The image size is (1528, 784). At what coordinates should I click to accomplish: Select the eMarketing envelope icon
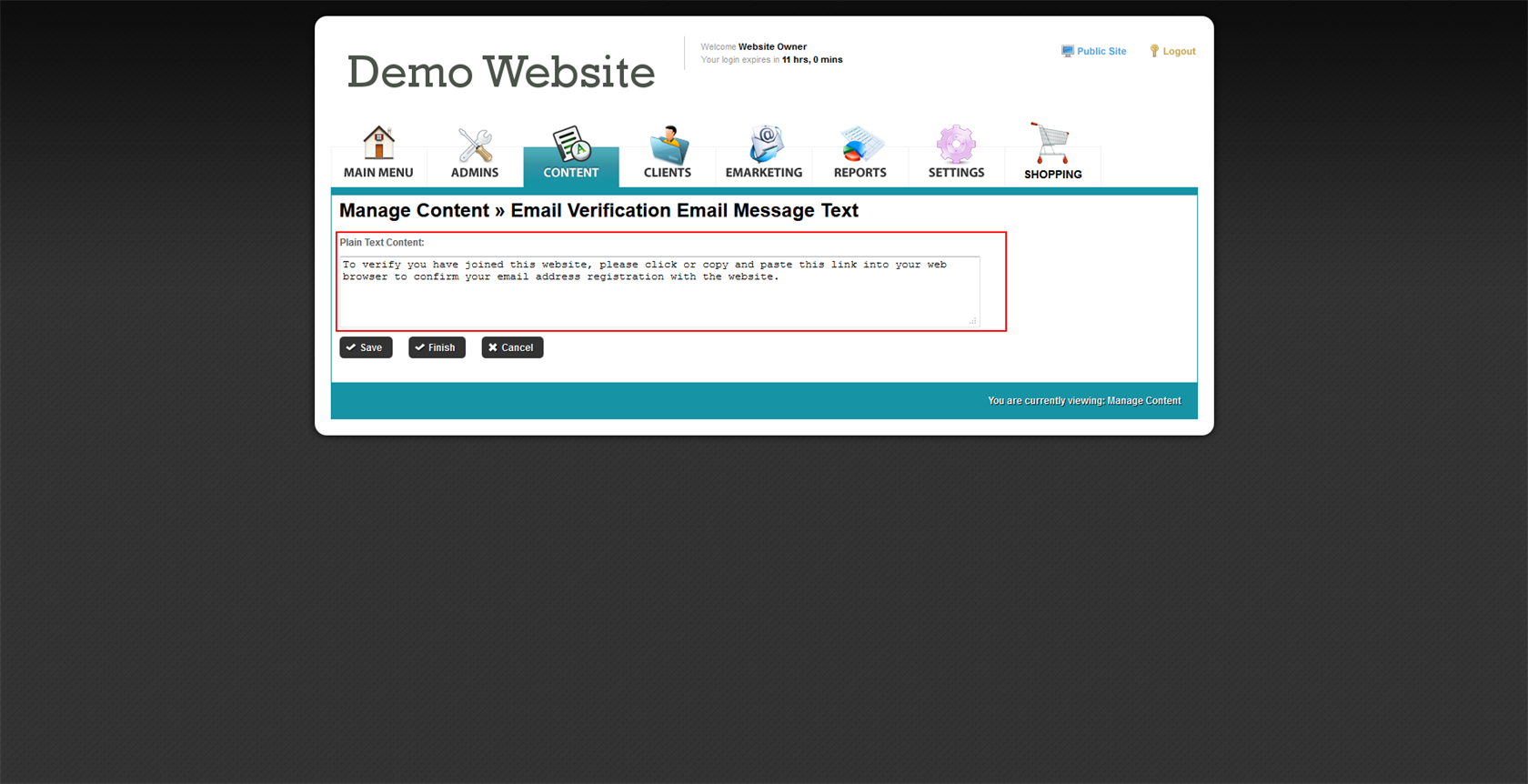[764, 145]
